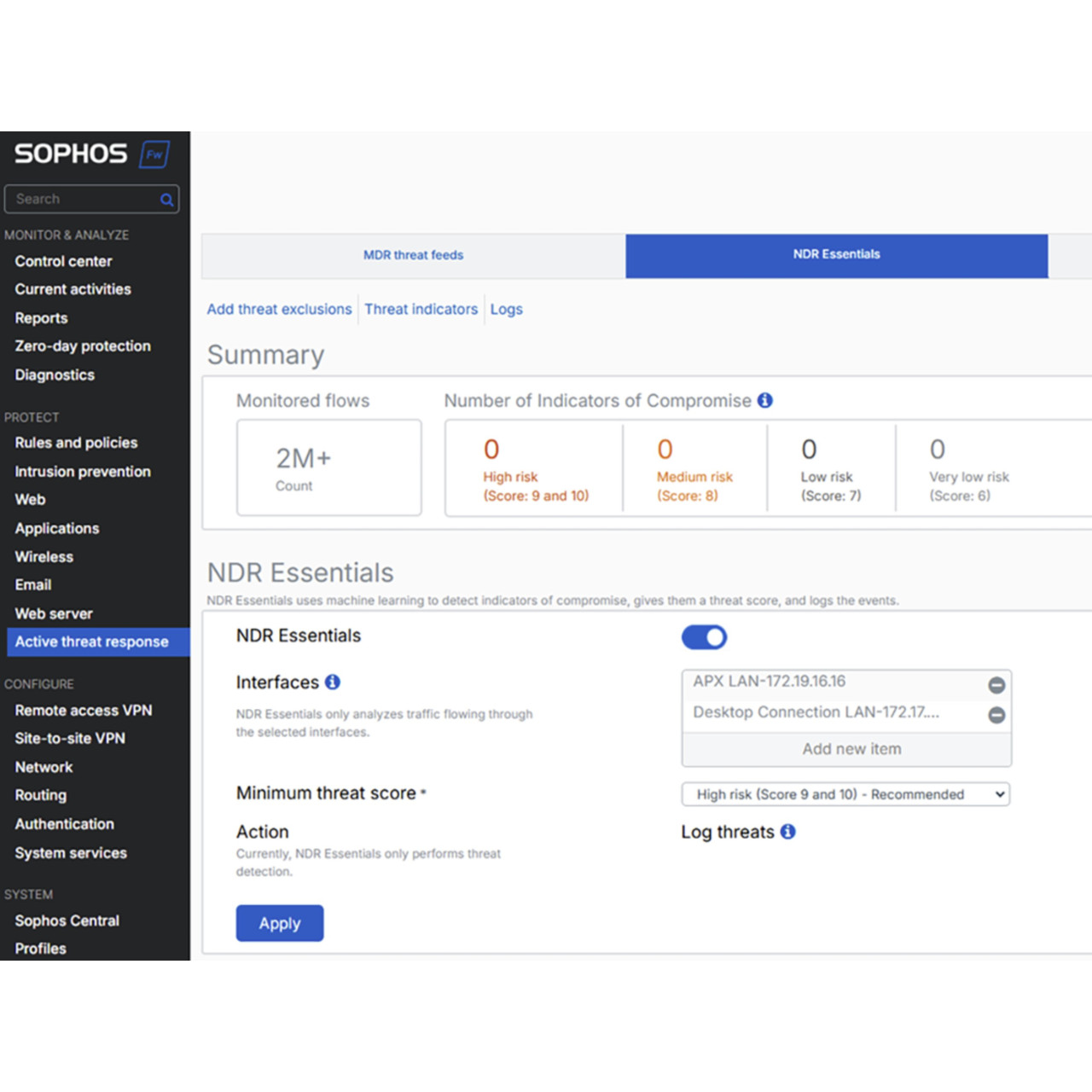
Task: Go to Network configuration
Action: click(x=44, y=767)
